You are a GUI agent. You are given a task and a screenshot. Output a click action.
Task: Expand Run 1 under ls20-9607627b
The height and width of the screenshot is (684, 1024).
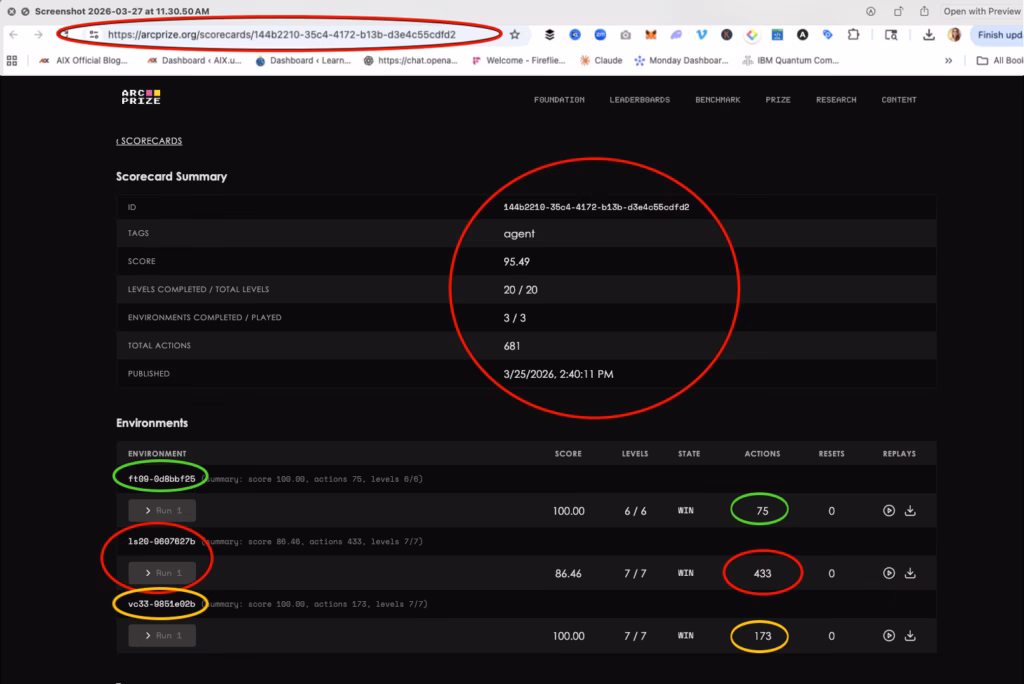tap(162, 573)
